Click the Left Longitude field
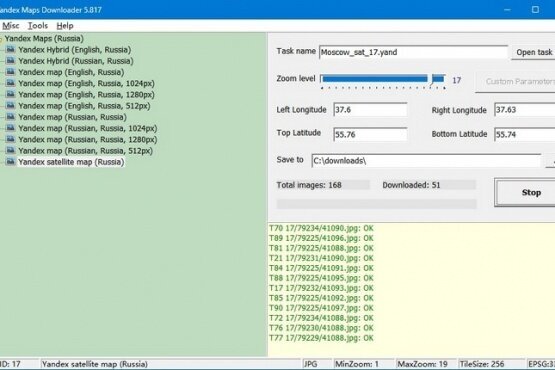Image resolution: width=555 pixels, height=370 pixels. pos(370,110)
